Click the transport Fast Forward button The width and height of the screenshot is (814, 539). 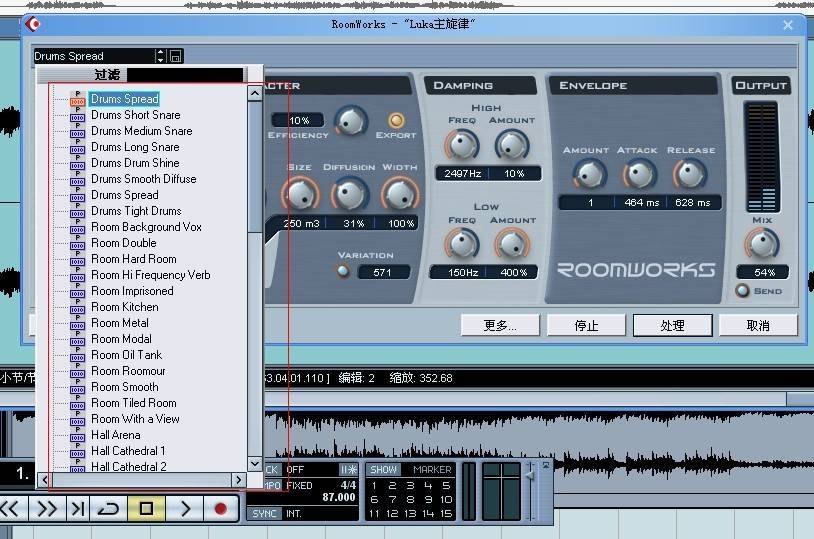[47, 508]
